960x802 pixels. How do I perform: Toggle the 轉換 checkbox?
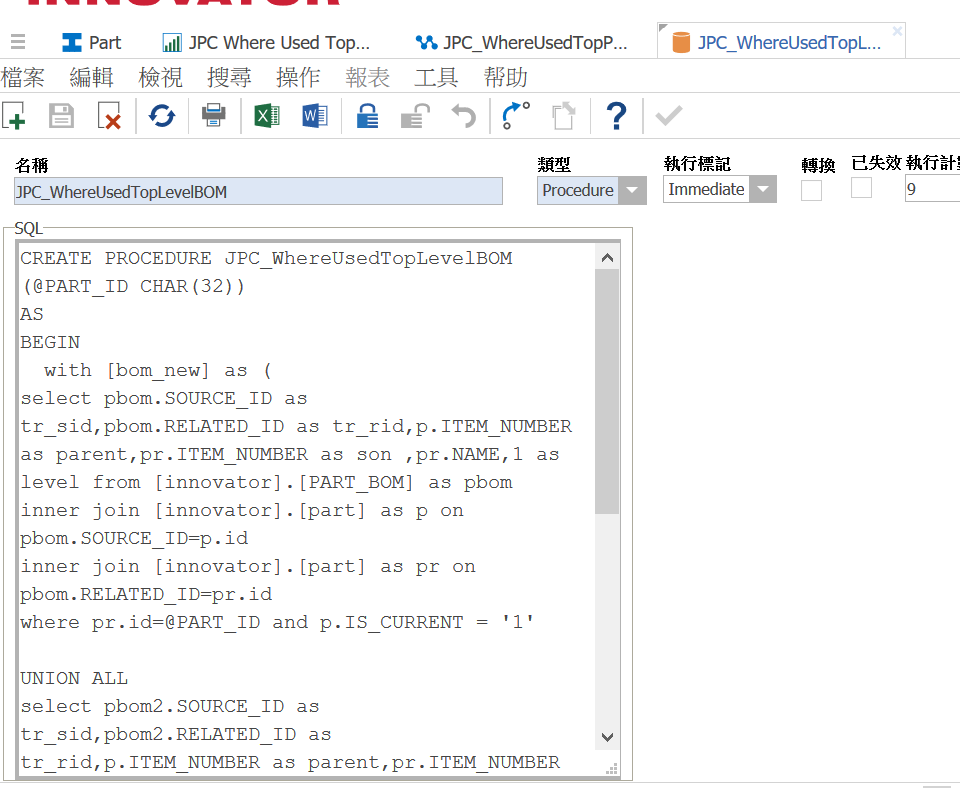pyautogui.click(x=811, y=190)
